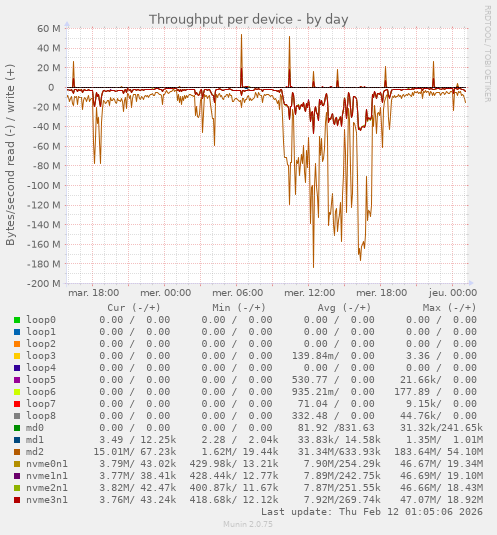Click nvme3n1 max value '47.07M/ 18.92M'

coord(442,500)
